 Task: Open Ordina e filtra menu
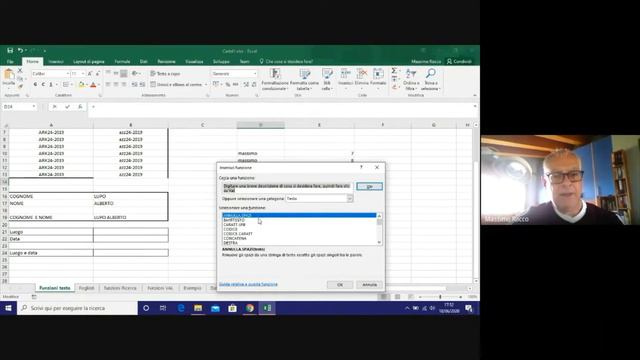(x=411, y=80)
